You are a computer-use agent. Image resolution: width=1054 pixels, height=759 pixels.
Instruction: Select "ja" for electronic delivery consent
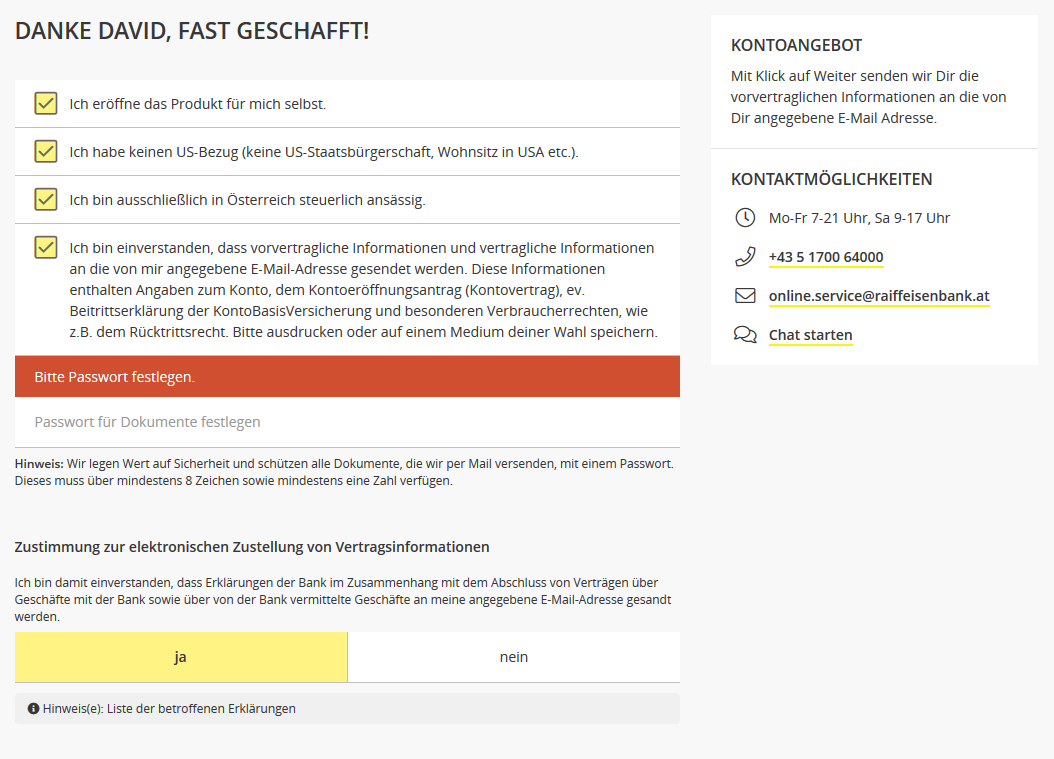180,657
